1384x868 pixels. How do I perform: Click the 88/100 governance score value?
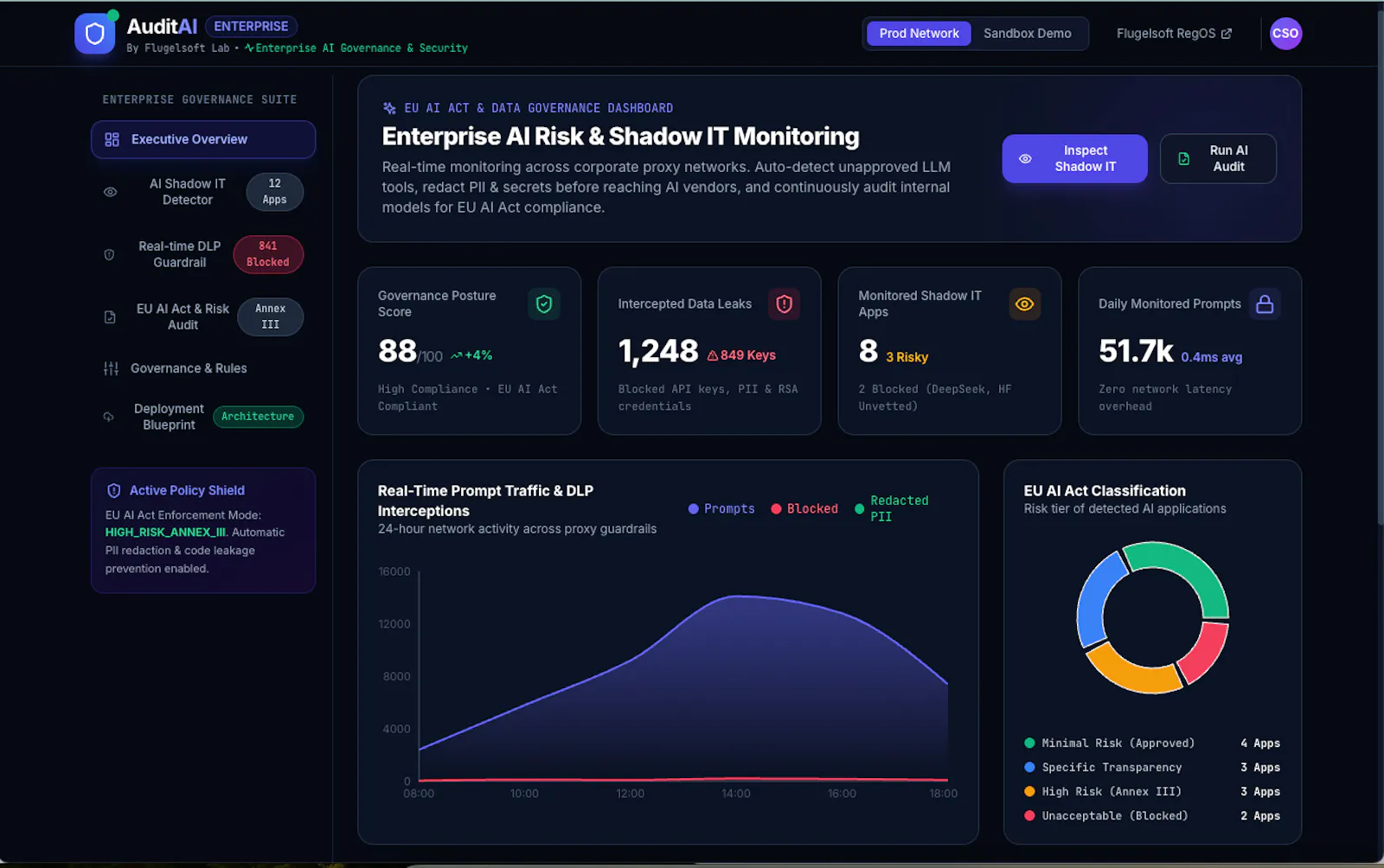pyautogui.click(x=410, y=352)
